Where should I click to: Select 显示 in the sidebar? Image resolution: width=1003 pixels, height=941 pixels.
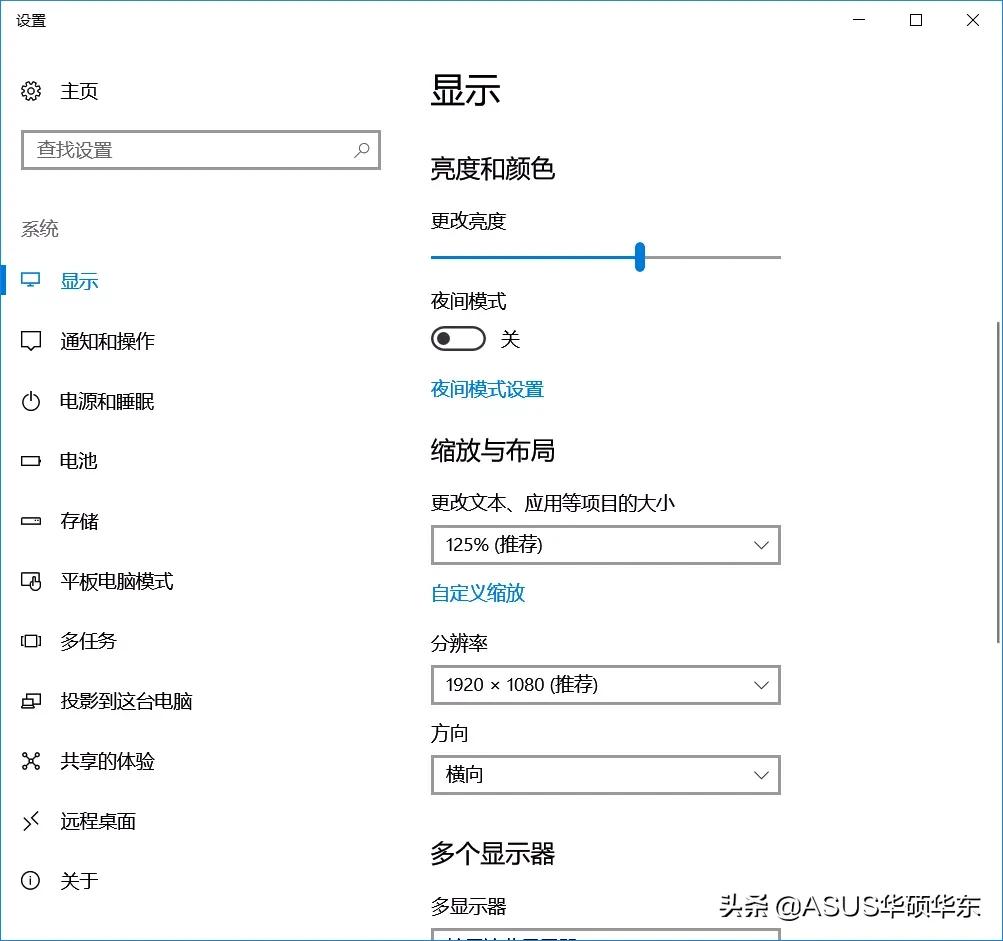pyautogui.click(x=79, y=281)
